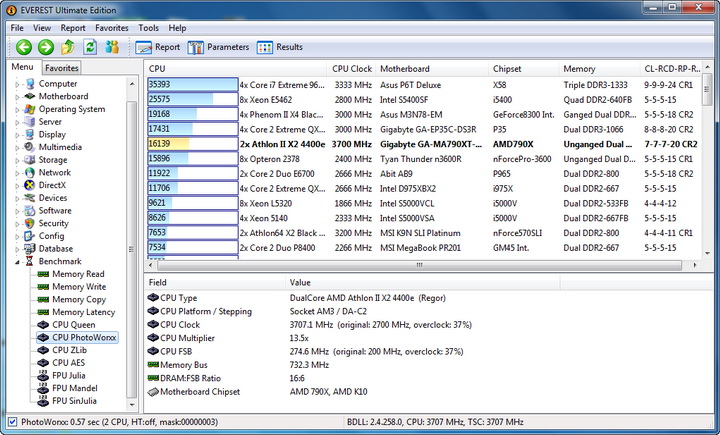720x435 pixels.
Task: Select the Server icon in the tree
Action: (x=30, y=122)
